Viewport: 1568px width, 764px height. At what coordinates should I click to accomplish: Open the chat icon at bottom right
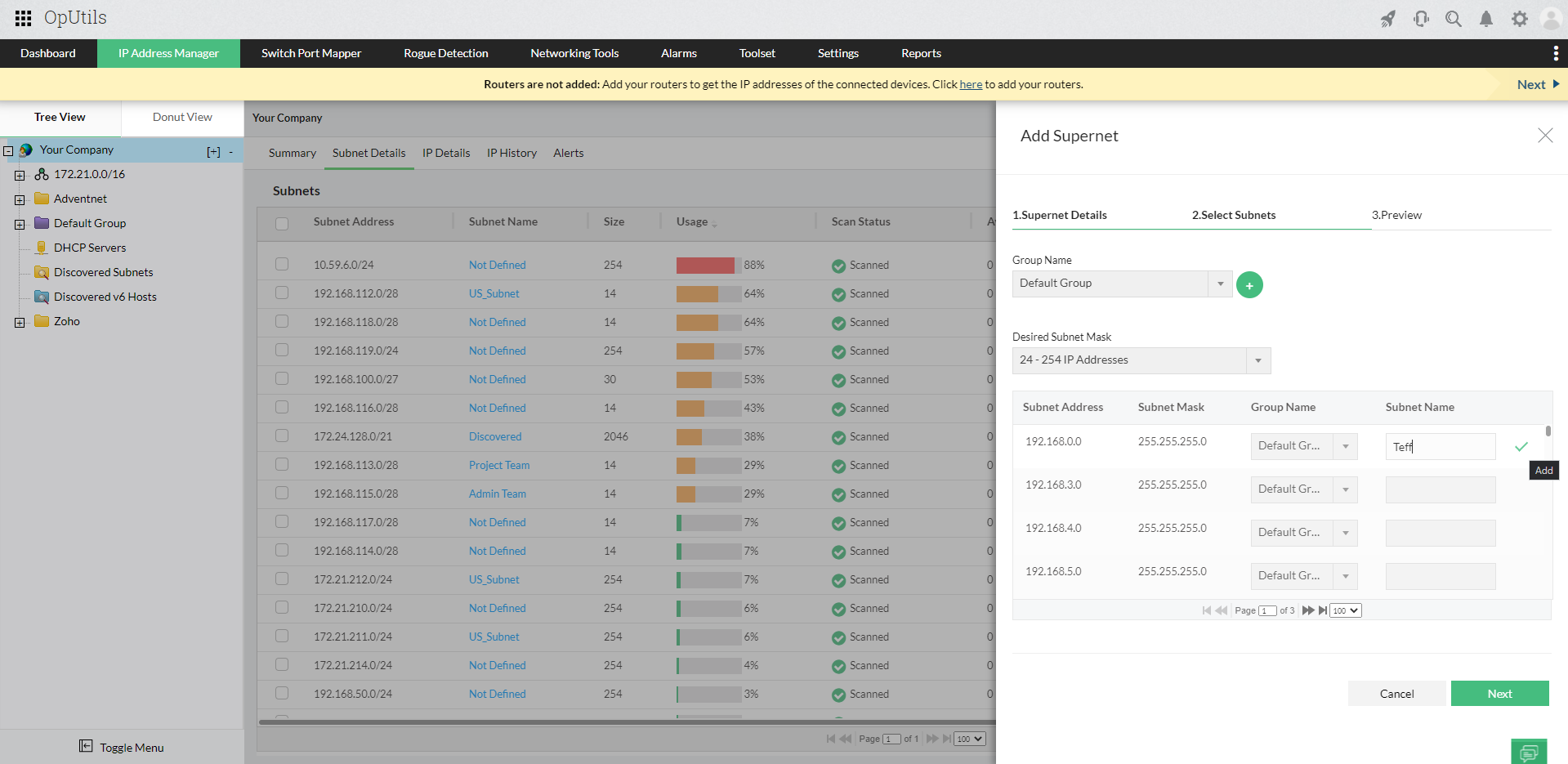click(1528, 752)
